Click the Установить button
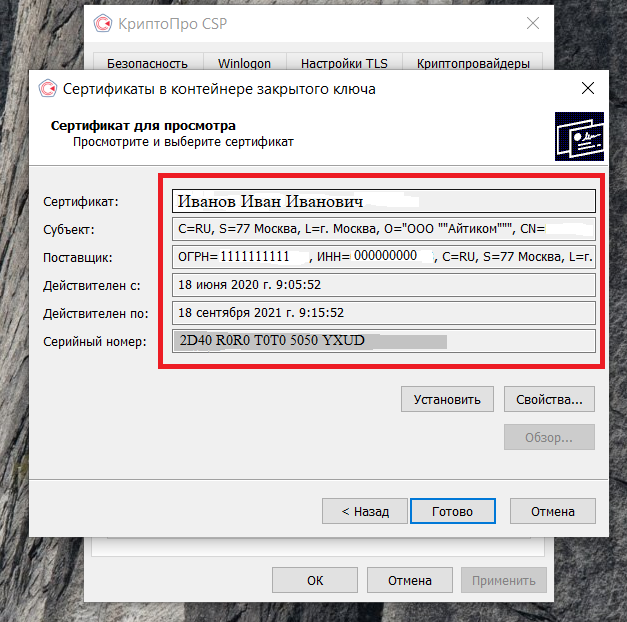This screenshot has width=627, height=622. click(x=447, y=399)
